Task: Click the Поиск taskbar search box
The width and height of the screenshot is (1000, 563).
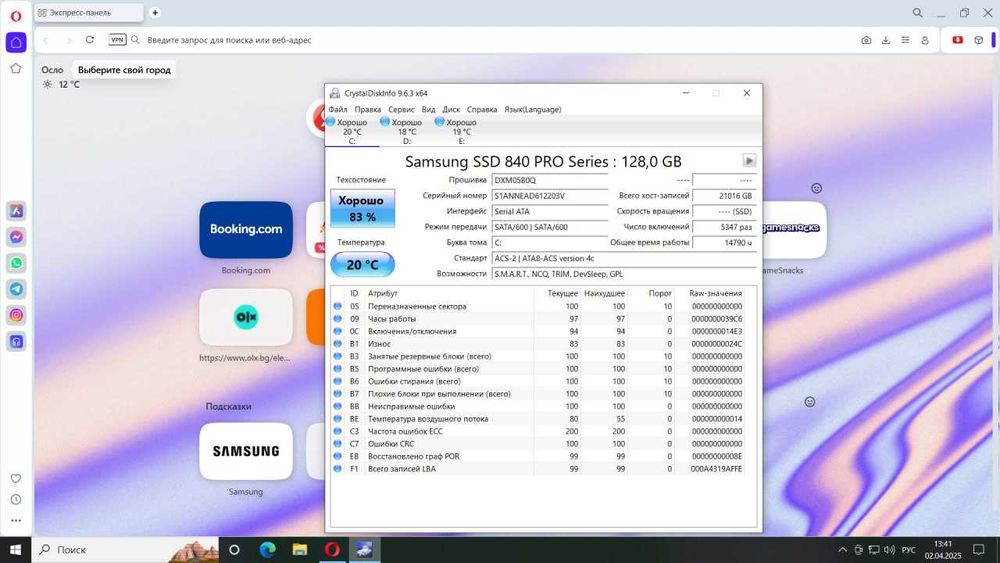Action: coord(124,550)
